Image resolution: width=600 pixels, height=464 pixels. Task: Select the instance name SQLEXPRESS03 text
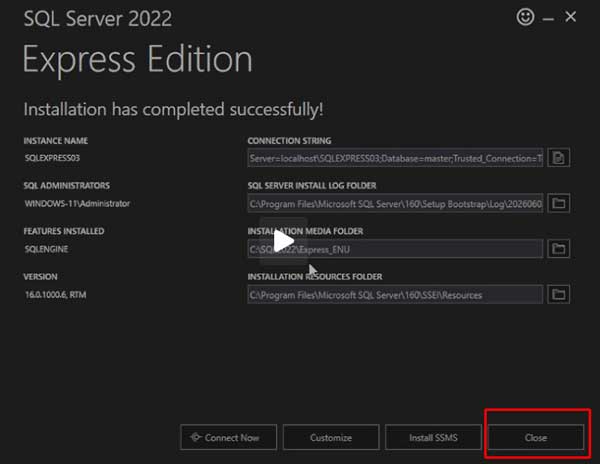click(52, 158)
